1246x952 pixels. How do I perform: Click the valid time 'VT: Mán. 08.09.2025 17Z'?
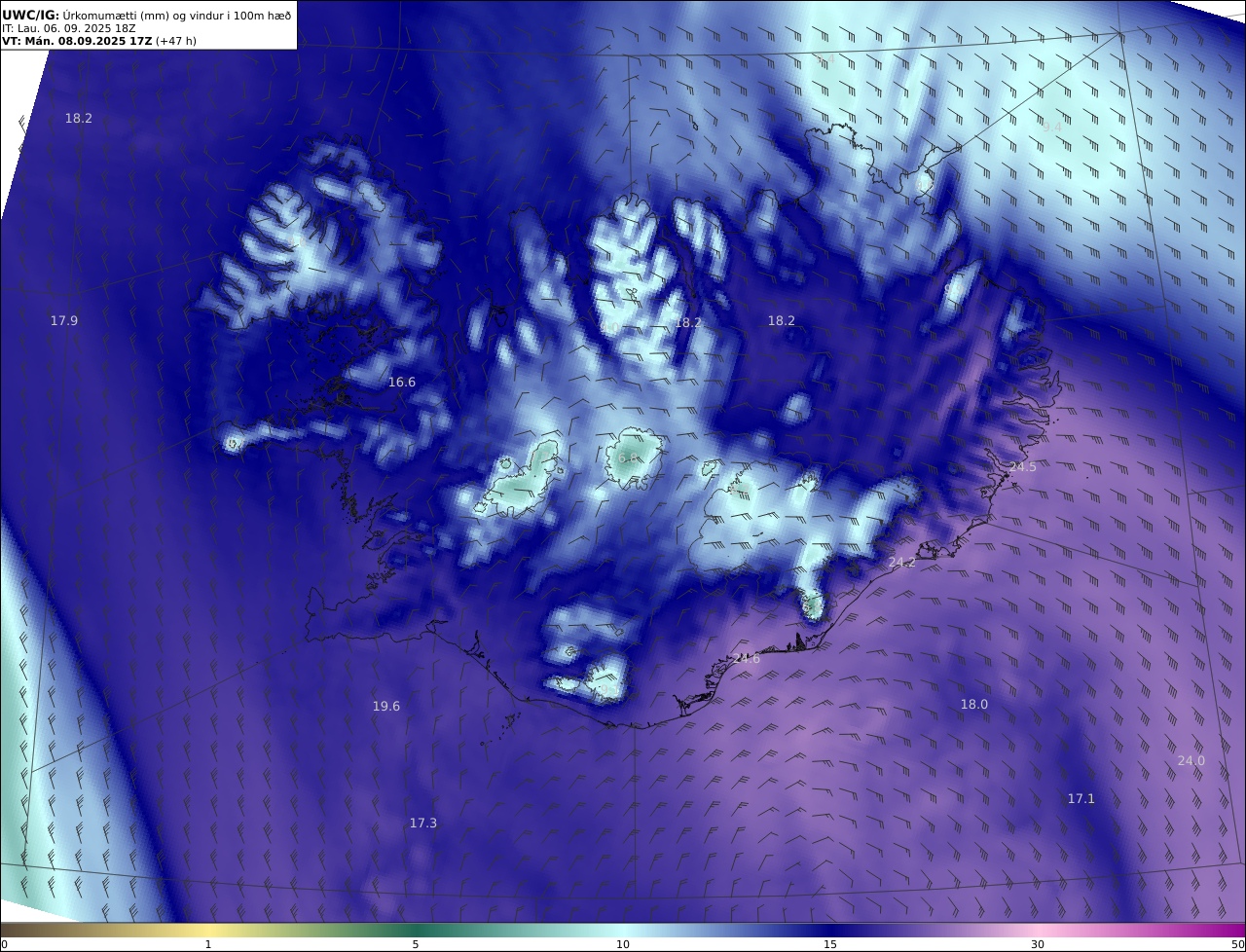(x=77, y=42)
